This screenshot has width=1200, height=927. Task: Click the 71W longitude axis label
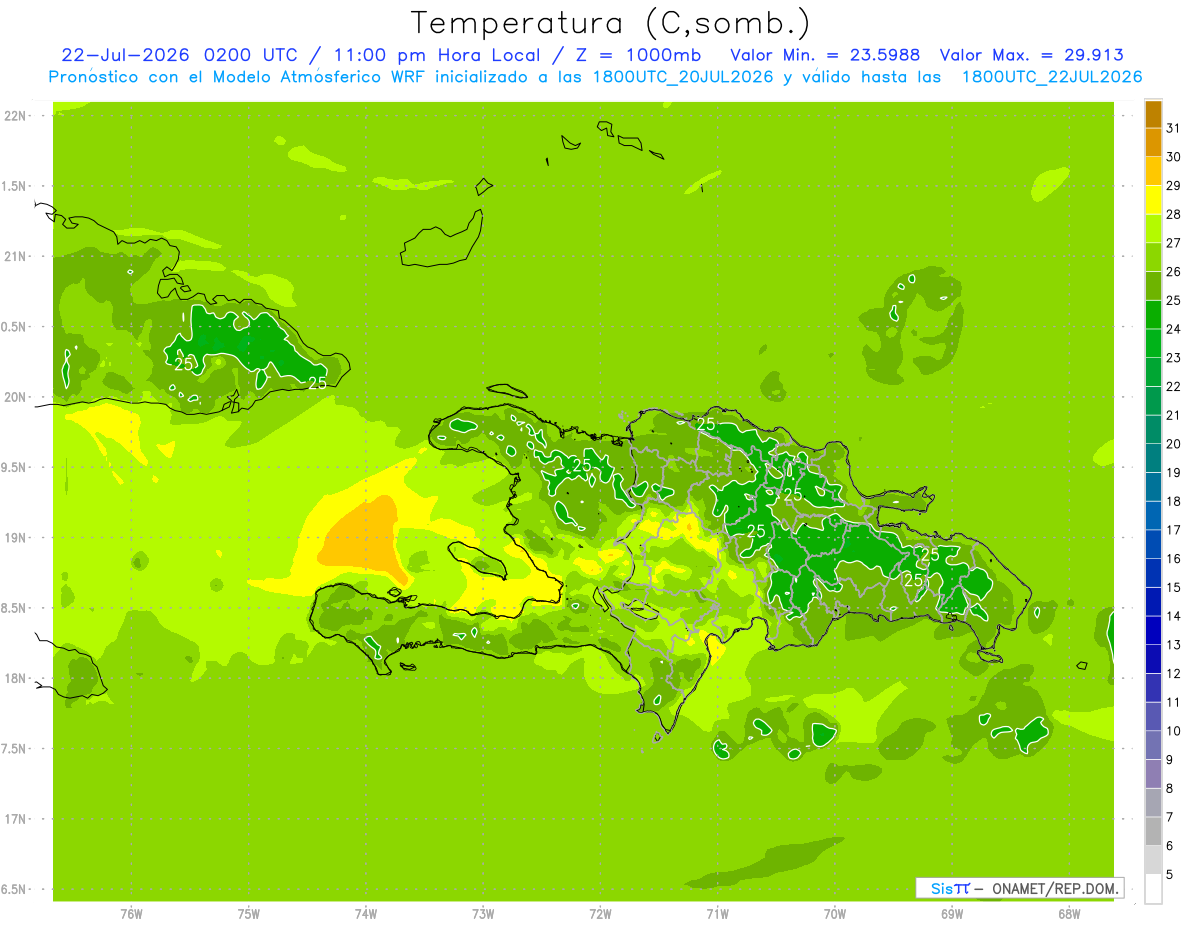click(717, 914)
